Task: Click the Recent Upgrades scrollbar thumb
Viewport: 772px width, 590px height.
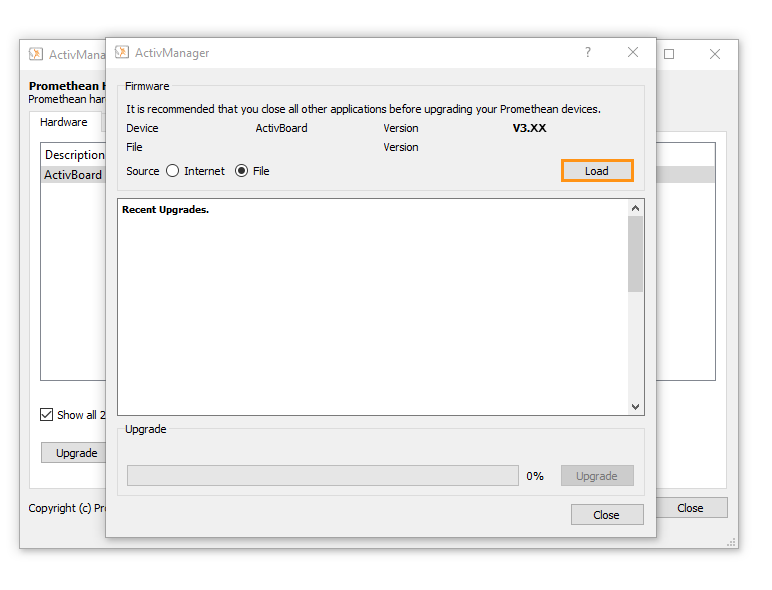Action: 635,254
